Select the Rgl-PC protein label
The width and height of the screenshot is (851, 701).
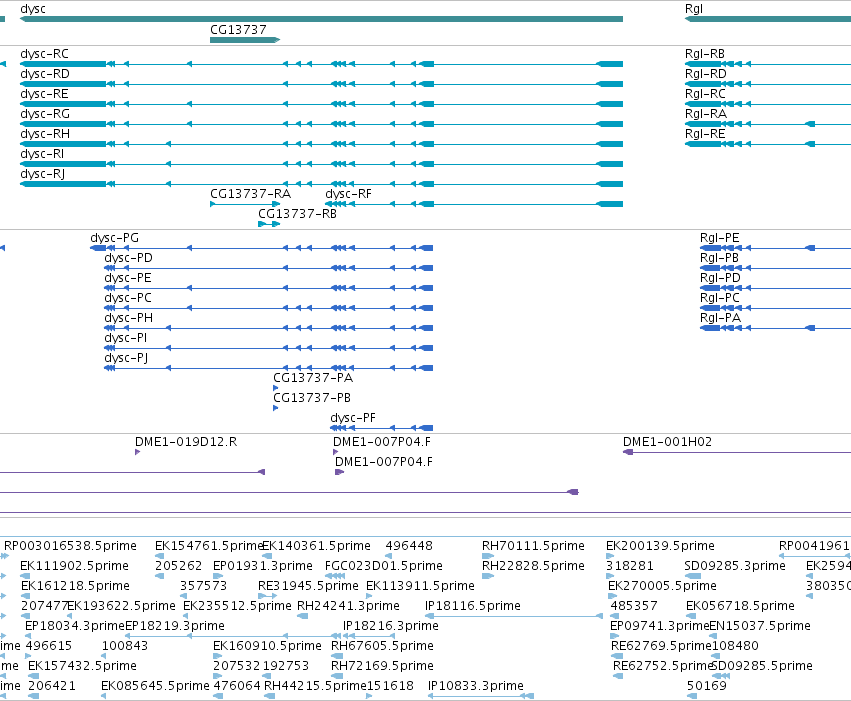pos(720,298)
